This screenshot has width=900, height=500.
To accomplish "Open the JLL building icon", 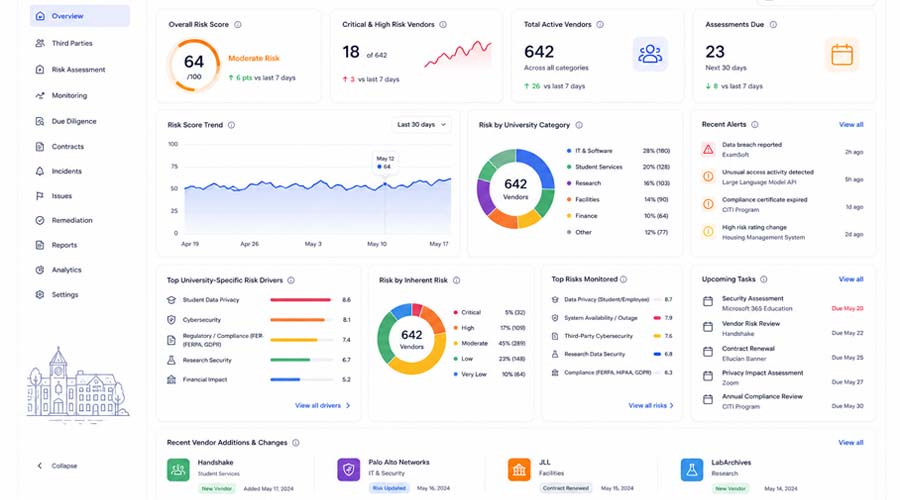I will click(x=519, y=470).
